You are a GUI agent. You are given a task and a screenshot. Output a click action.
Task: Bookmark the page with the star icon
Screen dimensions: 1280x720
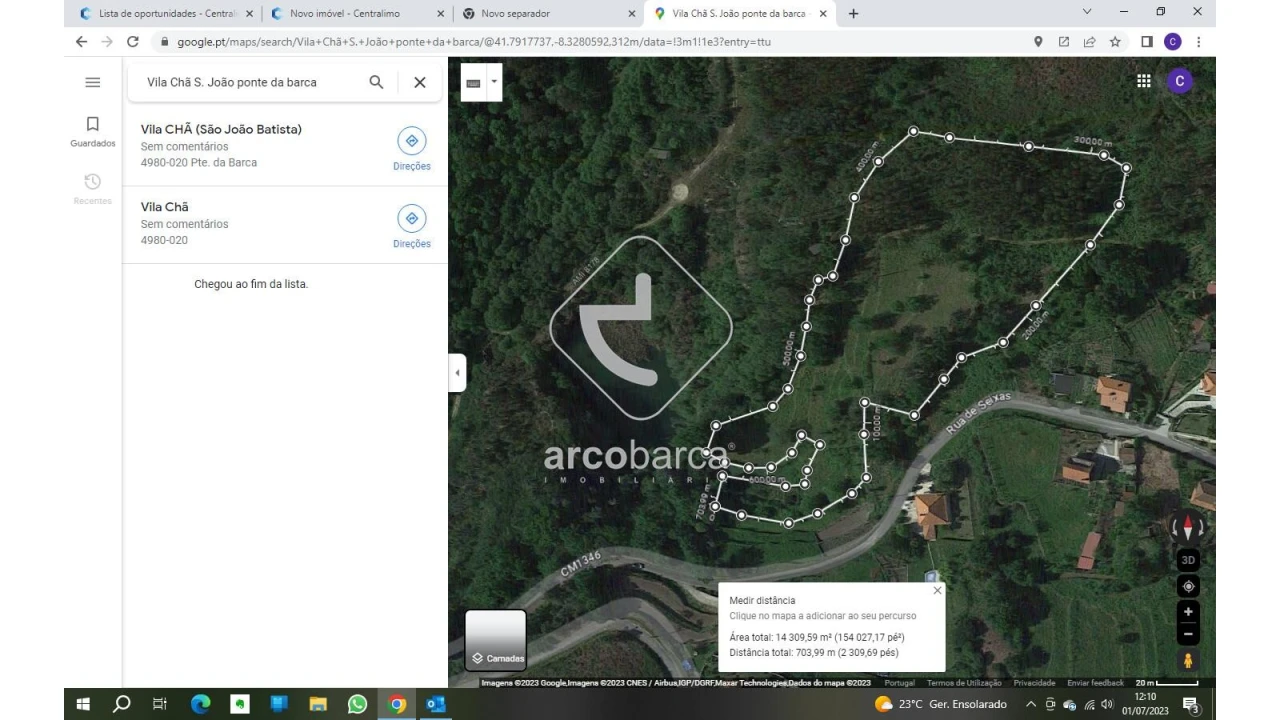click(1115, 42)
